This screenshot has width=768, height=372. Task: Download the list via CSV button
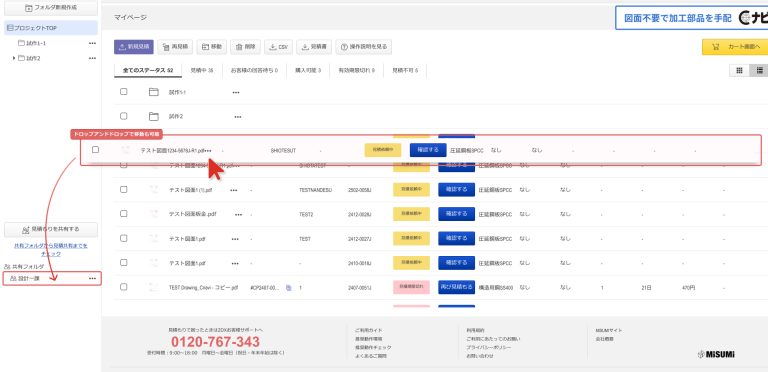pyautogui.click(x=278, y=47)
